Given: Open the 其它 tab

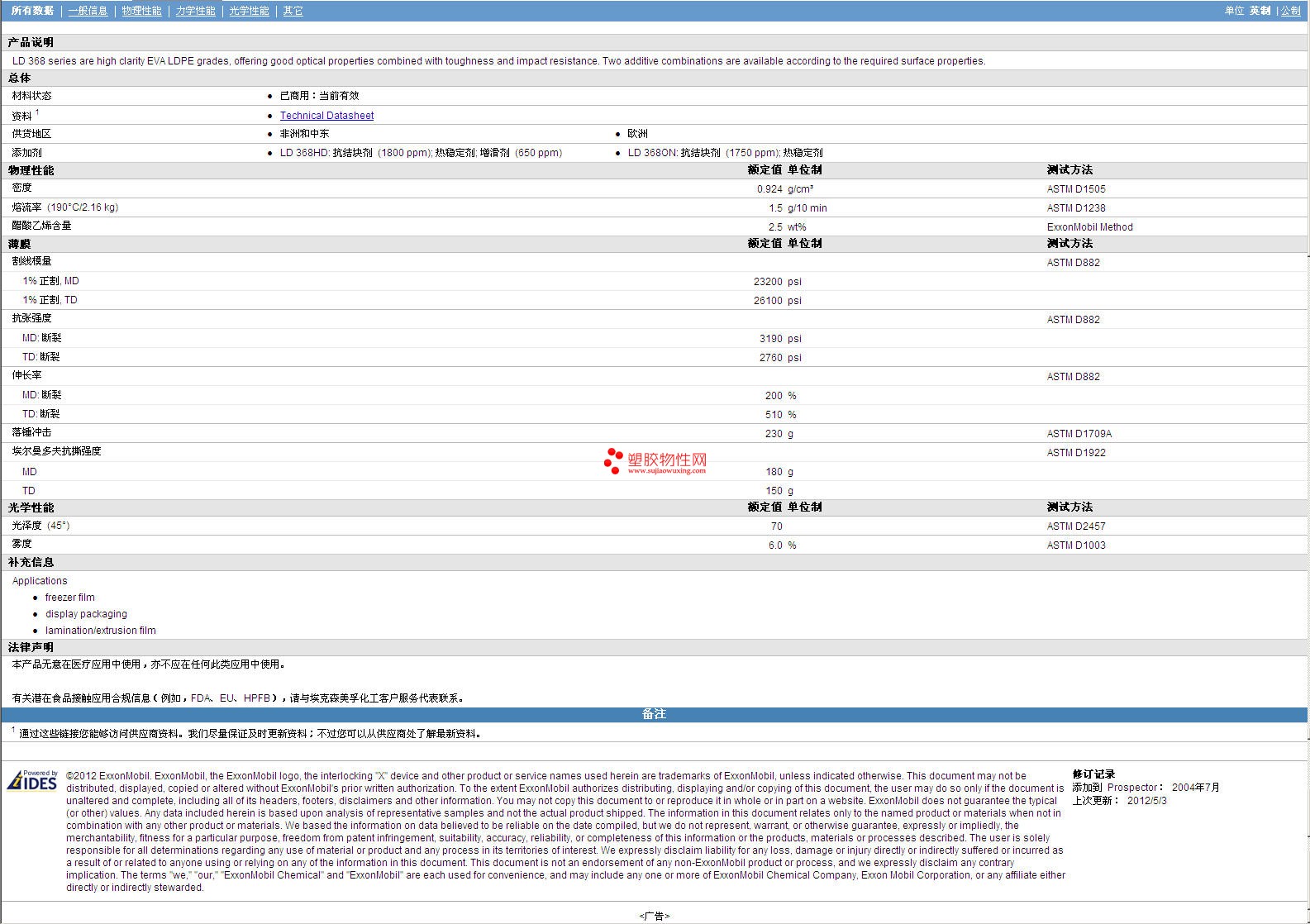Looking at the screenshot, I should click(293, 11).
